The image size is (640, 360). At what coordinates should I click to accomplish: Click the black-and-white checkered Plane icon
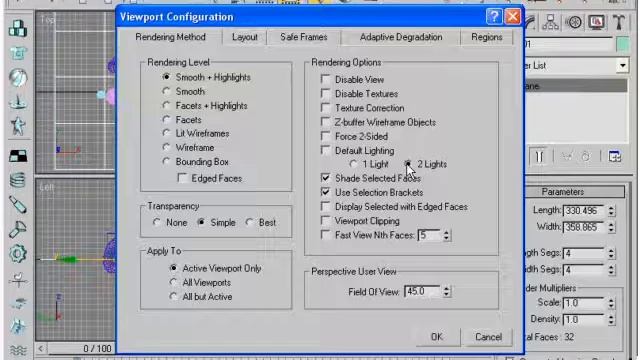point(18,156)
